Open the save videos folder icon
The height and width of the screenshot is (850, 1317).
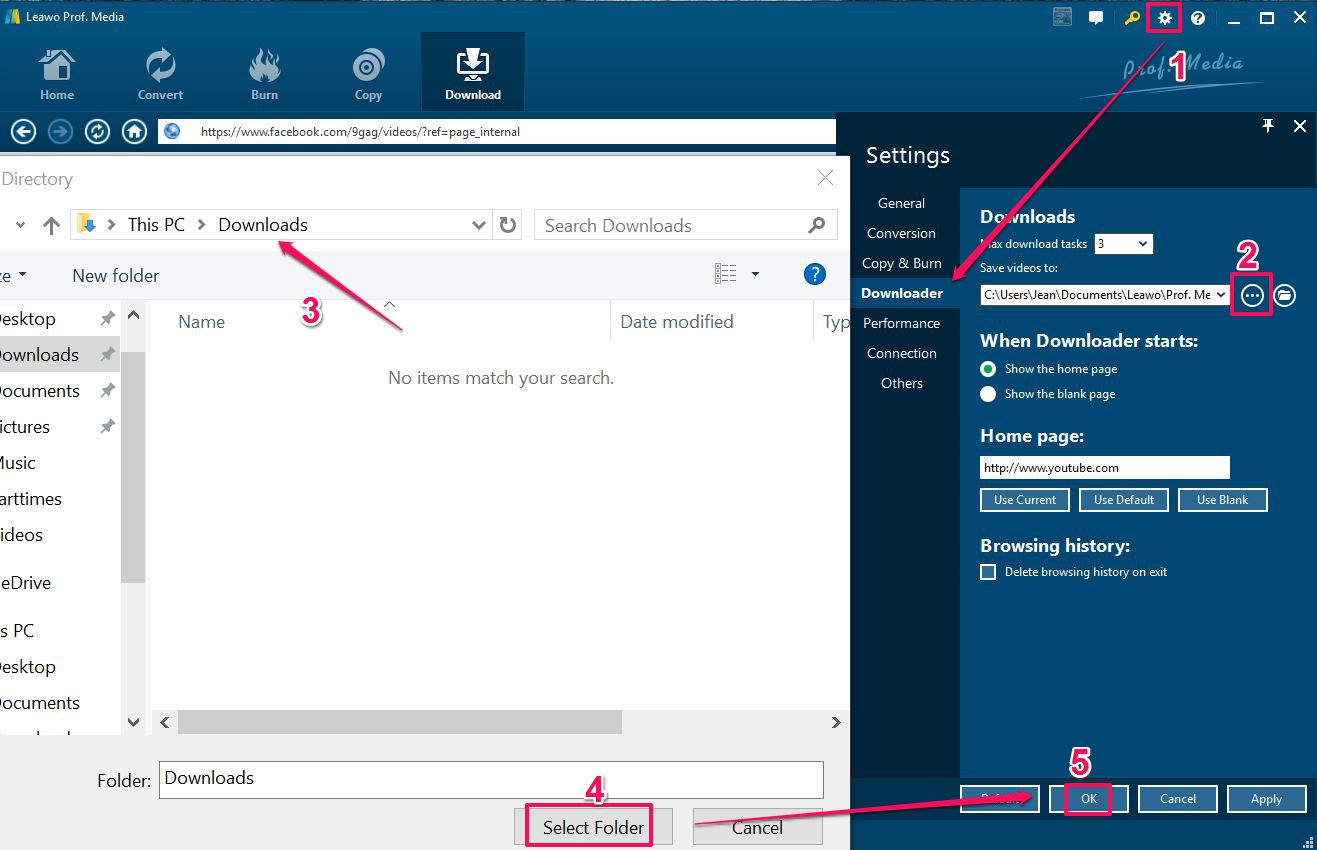[1285, 295]
